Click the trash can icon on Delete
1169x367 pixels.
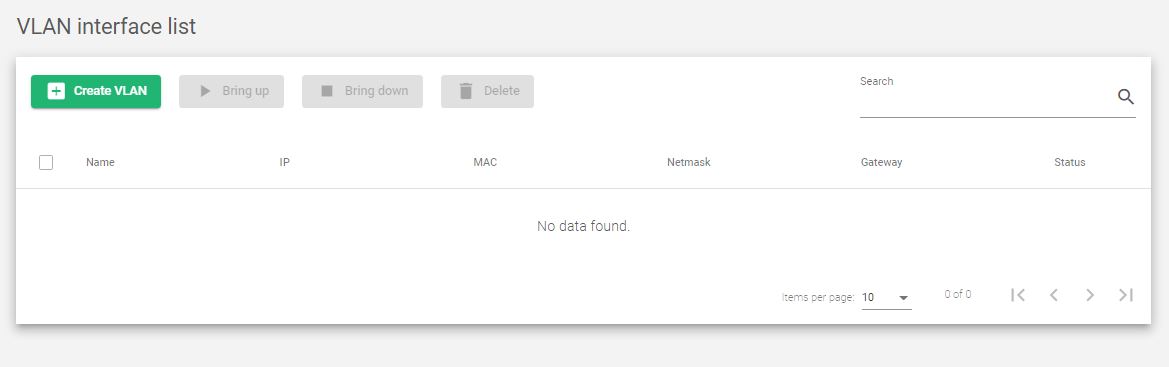pyautogui.click(x=466, y=91)
